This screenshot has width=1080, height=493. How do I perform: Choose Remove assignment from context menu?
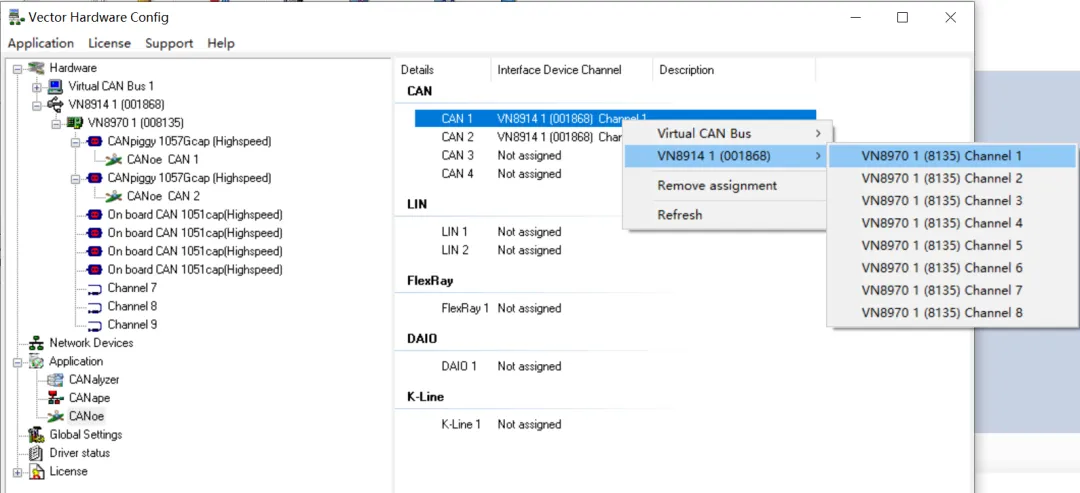[727, 185]
